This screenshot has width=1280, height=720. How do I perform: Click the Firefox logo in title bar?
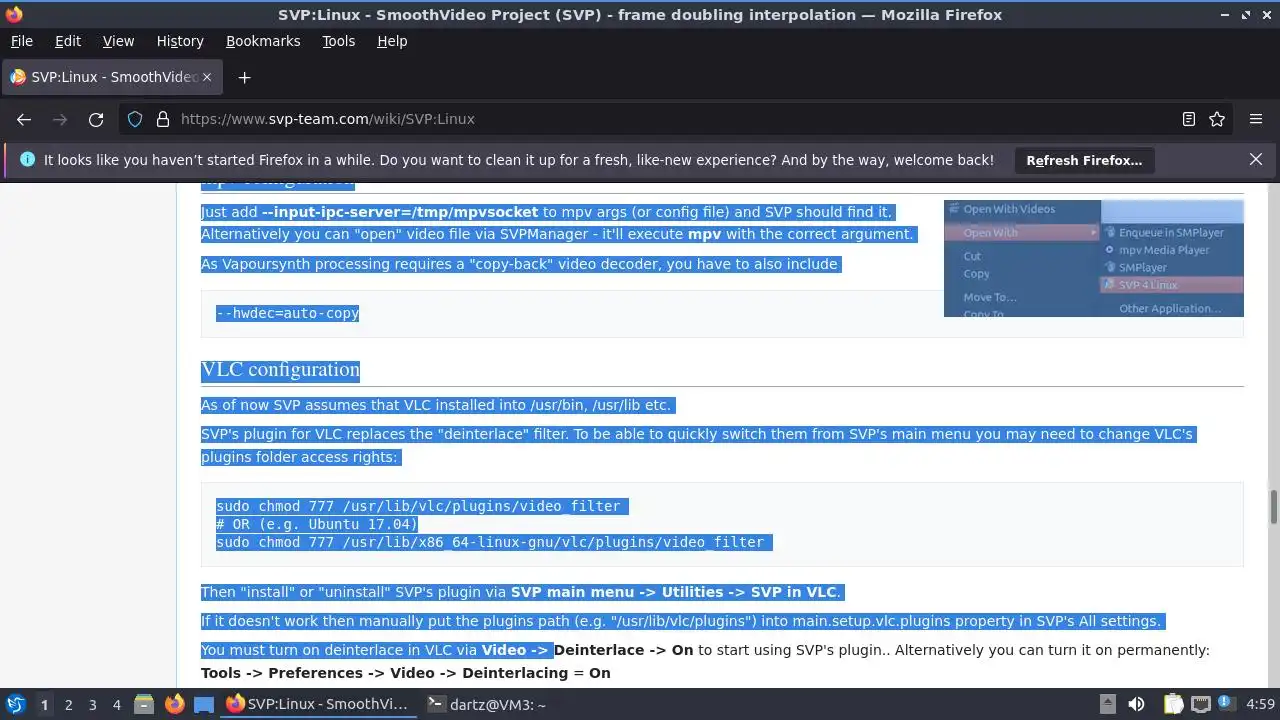coord(13,14)
